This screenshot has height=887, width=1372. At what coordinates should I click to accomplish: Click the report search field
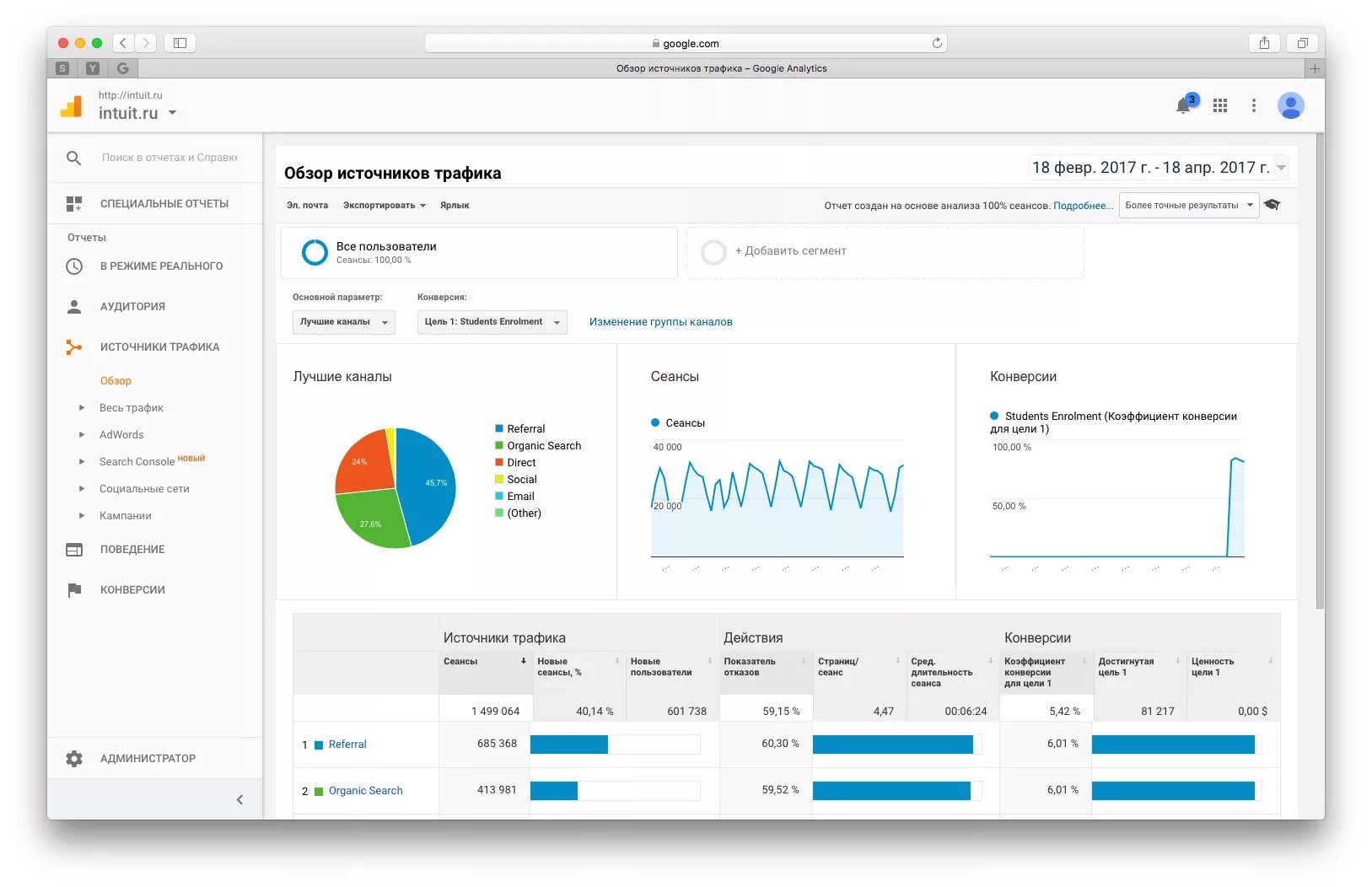[x=169, y=158]
